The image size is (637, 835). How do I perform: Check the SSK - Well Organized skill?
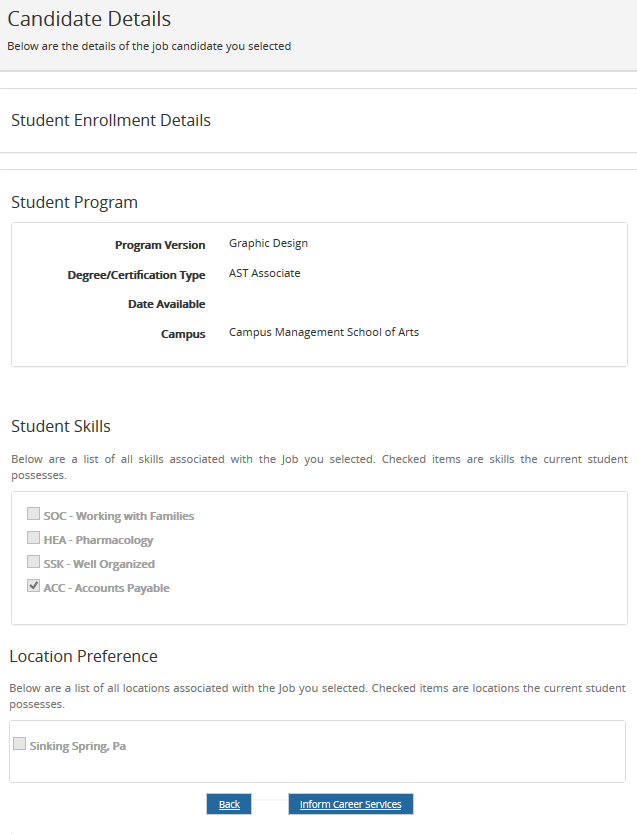tap(33, 562)
